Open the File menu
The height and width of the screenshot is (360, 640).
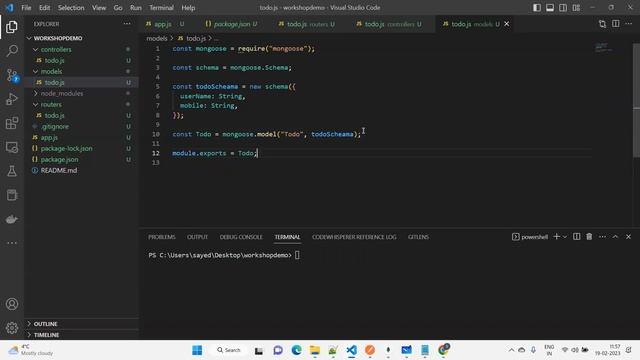point(26,7)
